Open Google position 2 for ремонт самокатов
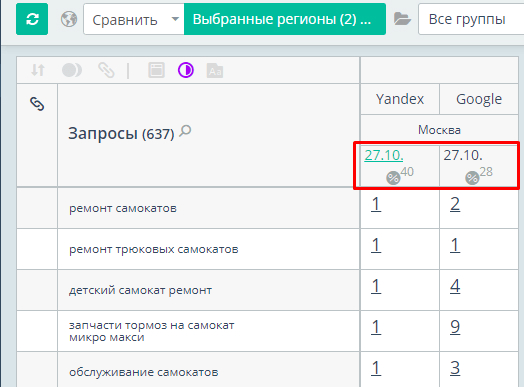The height and width of the screenshot is (387, 524). (x=455, y=204)
